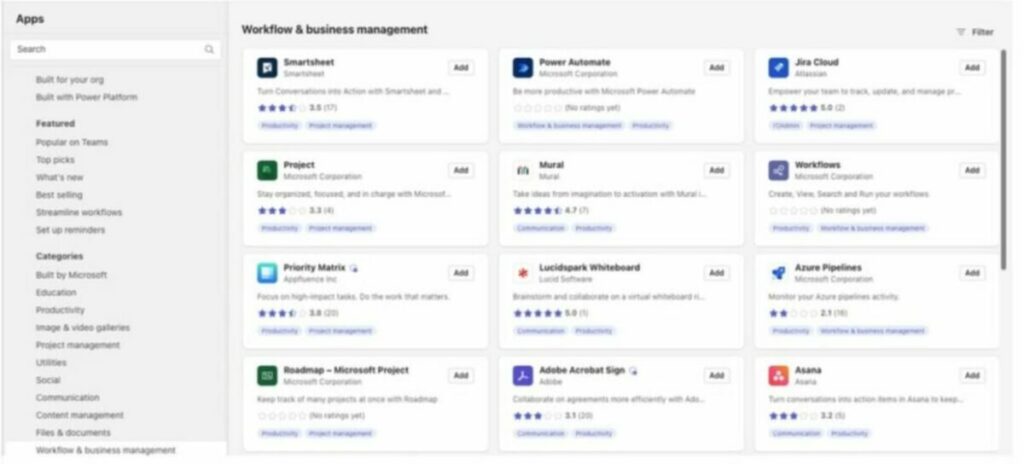
Task: Open the Jira Cloud app icon
Action: click(x=778, y=67)
